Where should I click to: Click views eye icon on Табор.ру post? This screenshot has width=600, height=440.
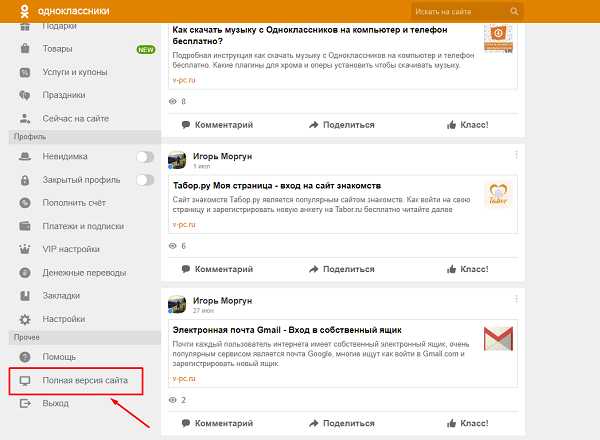(173, 246)
